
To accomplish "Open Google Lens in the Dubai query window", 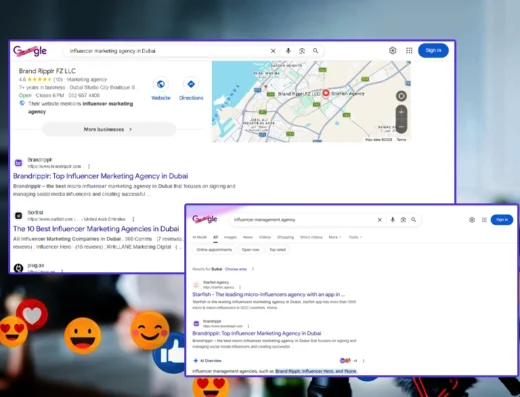I will [302, 51].
